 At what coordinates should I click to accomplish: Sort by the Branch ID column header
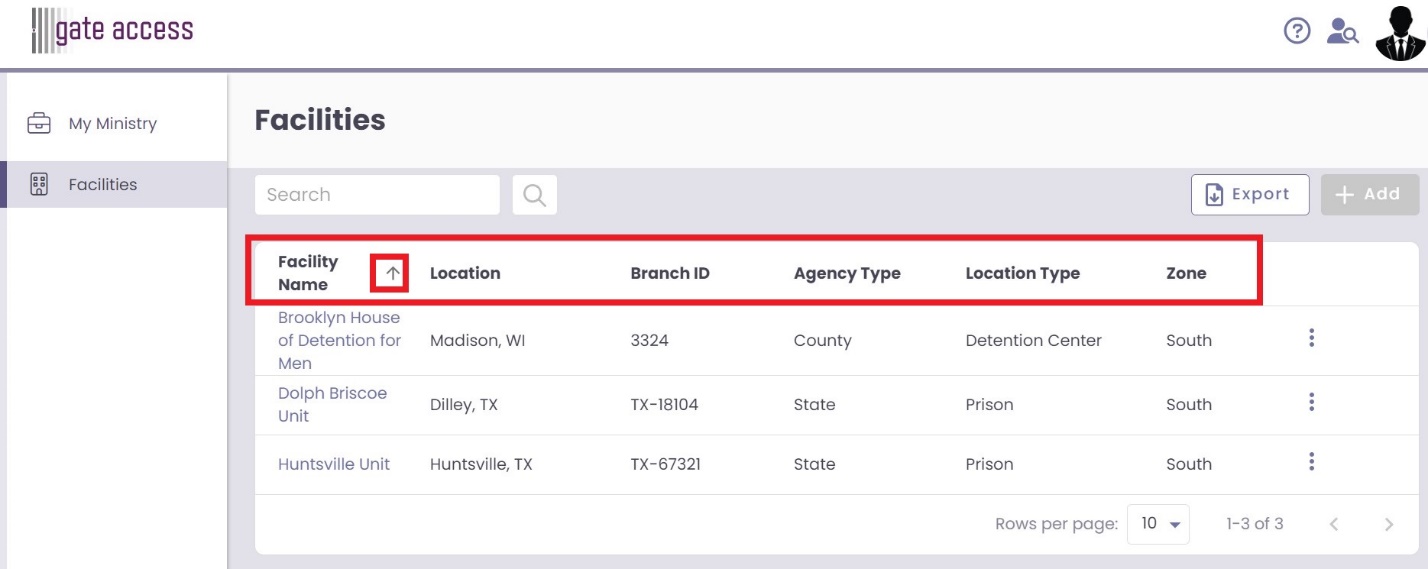pyautogui.click(x=670, y=273)
